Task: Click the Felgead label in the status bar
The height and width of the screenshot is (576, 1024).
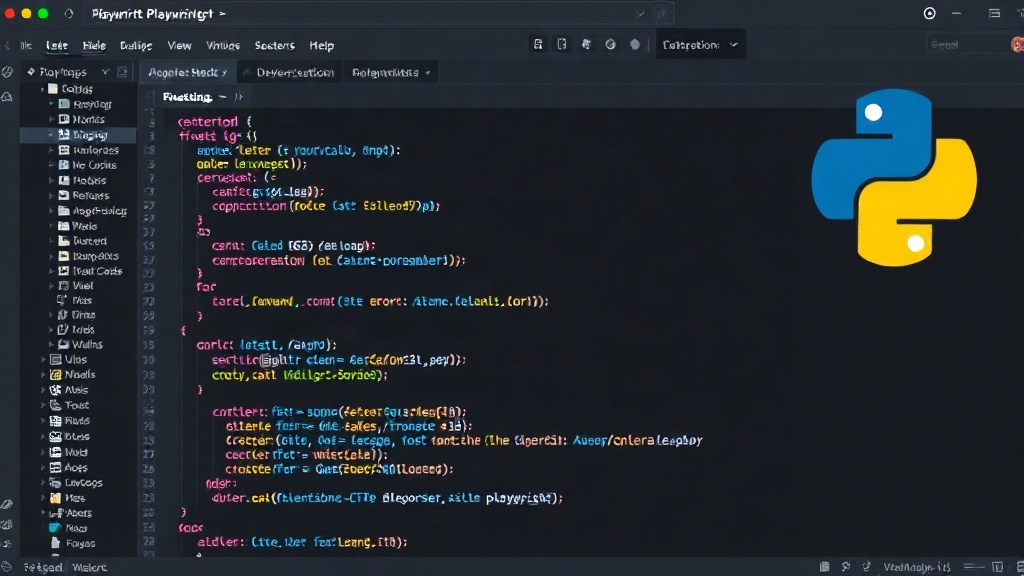Action: (x=43, y=567)
